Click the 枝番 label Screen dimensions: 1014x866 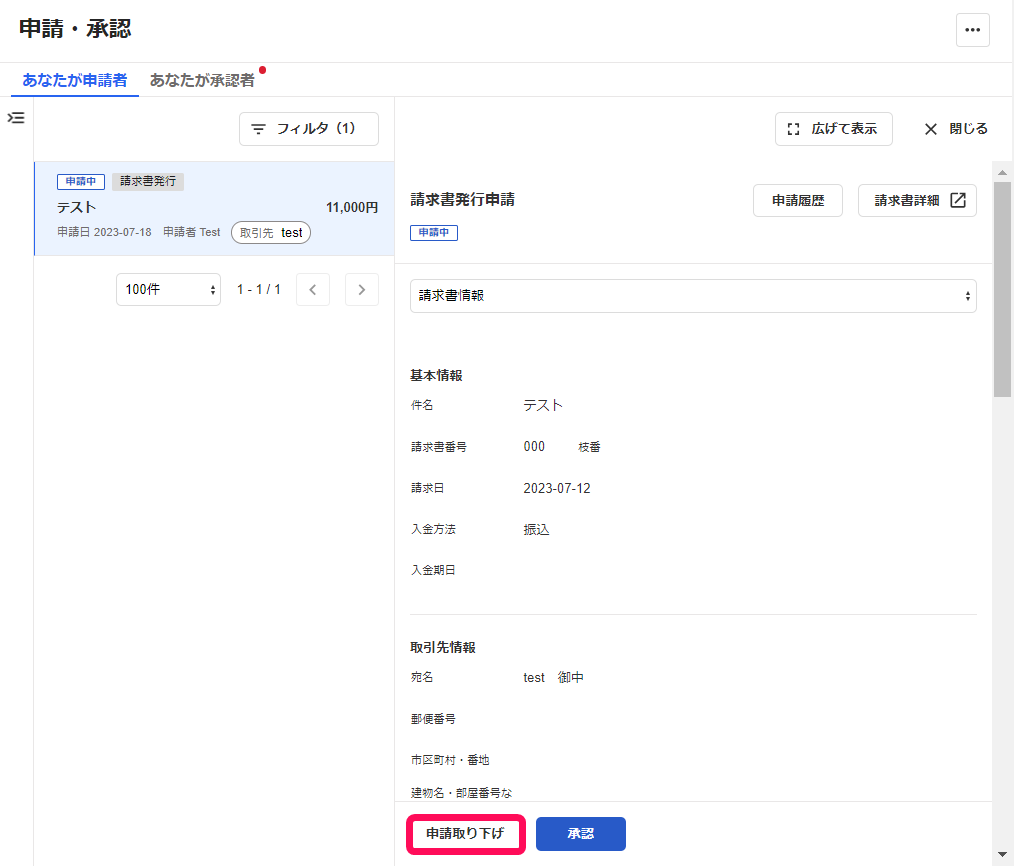(589, 447)
